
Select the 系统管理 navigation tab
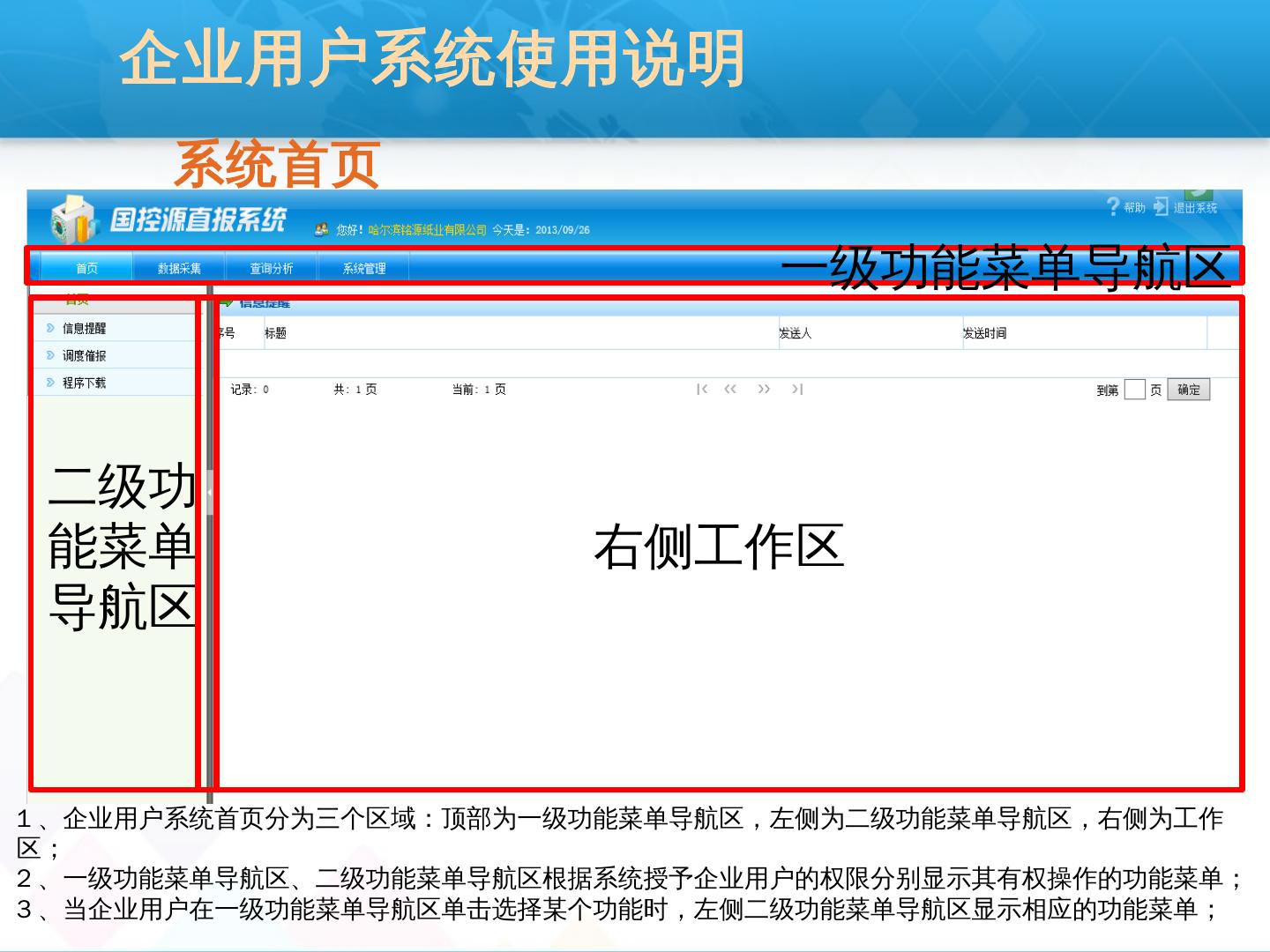tap(363, 268)
